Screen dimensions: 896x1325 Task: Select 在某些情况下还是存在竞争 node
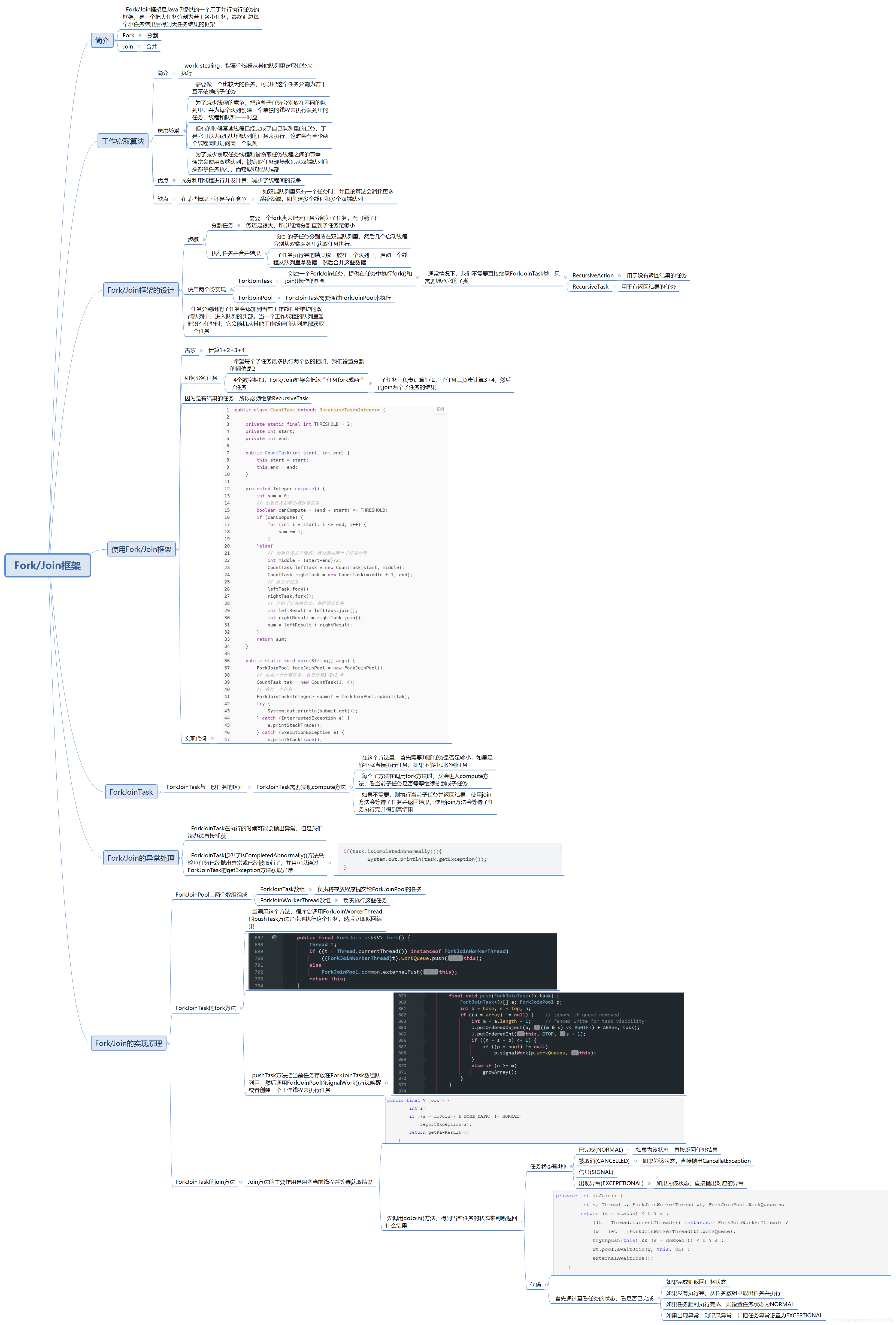[x=213, y=199]
